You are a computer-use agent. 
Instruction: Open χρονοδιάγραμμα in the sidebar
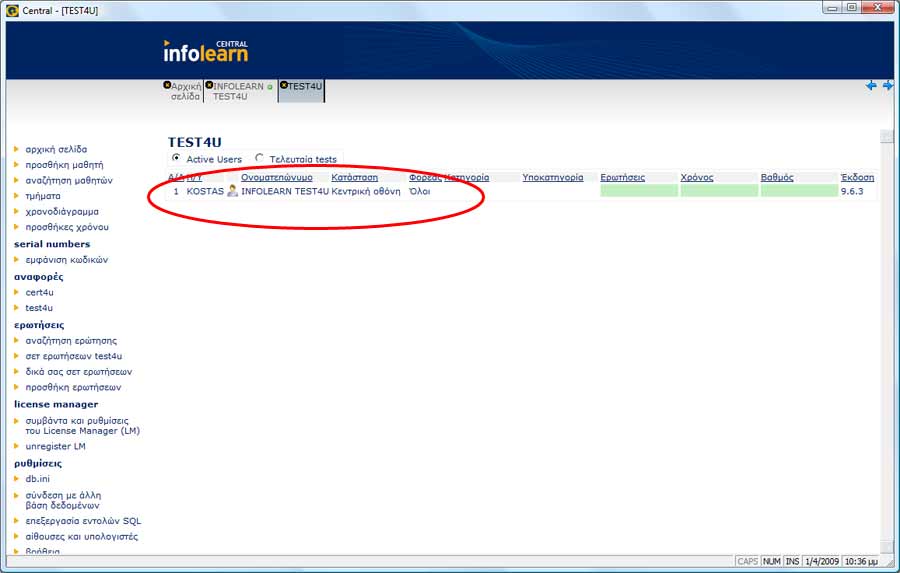[x=62, y=211]
